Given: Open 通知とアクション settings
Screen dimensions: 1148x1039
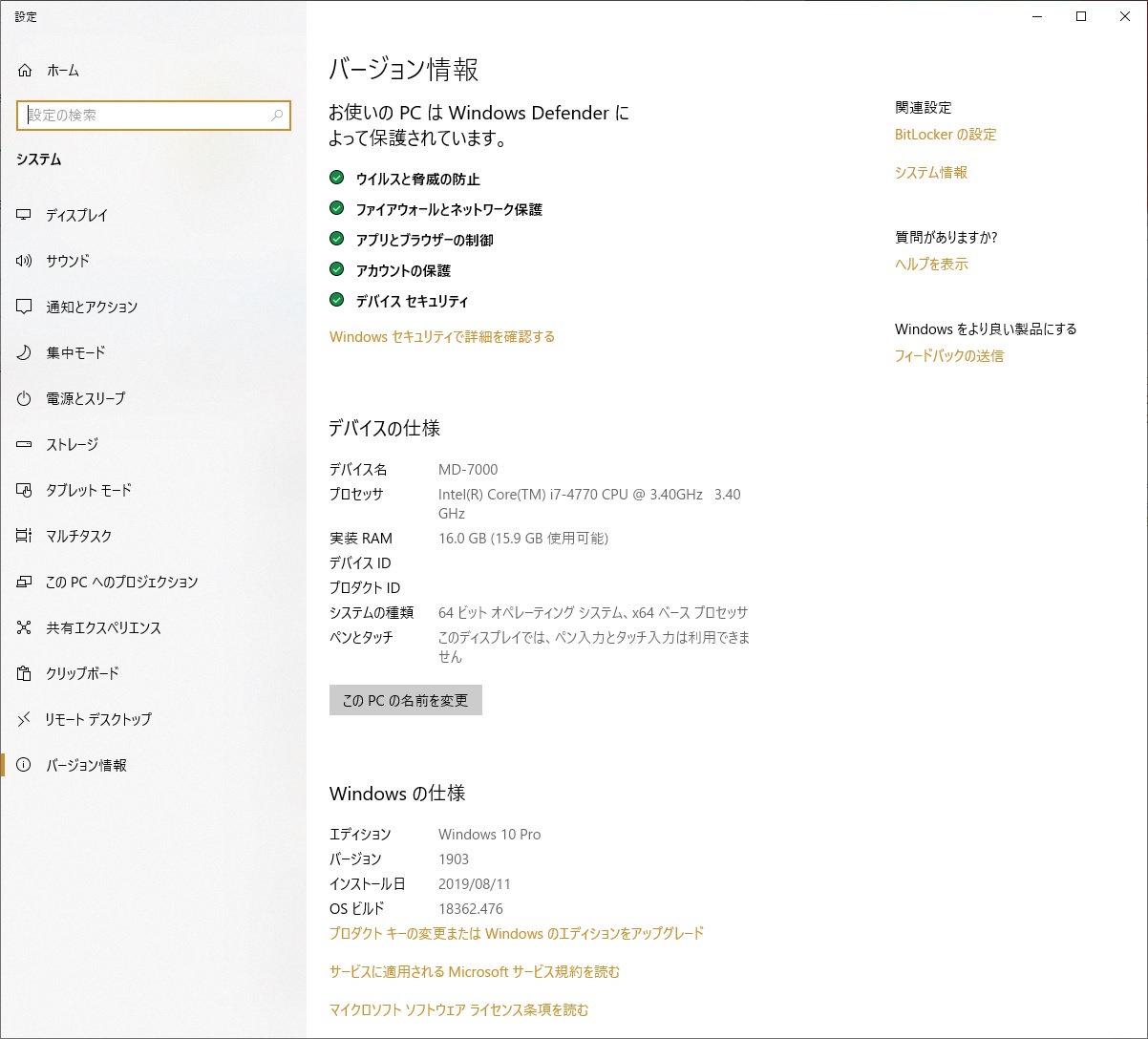Looking at the screenshot, I should 153,307.
